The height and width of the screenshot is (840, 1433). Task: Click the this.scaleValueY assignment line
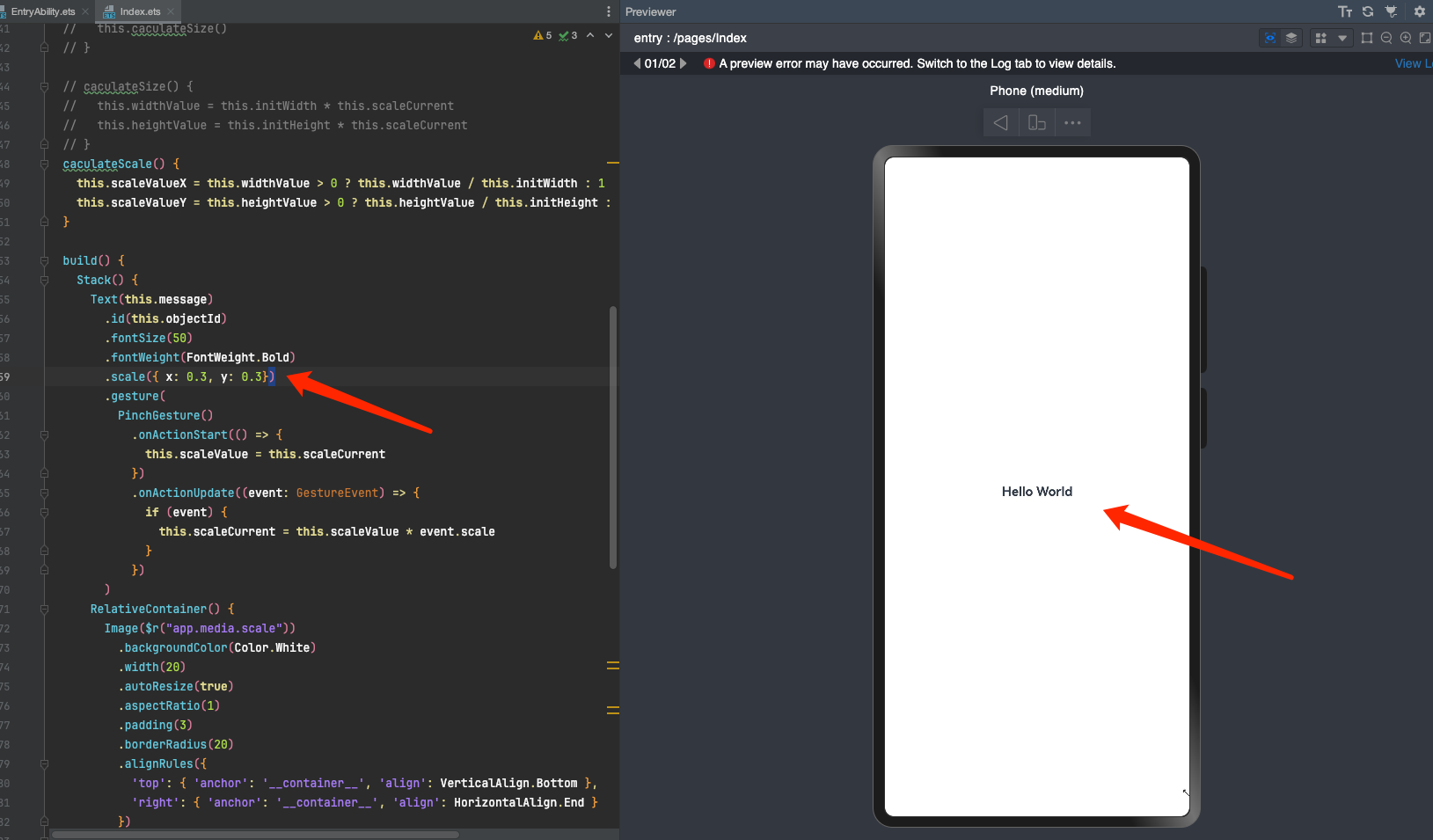[344, 202]
